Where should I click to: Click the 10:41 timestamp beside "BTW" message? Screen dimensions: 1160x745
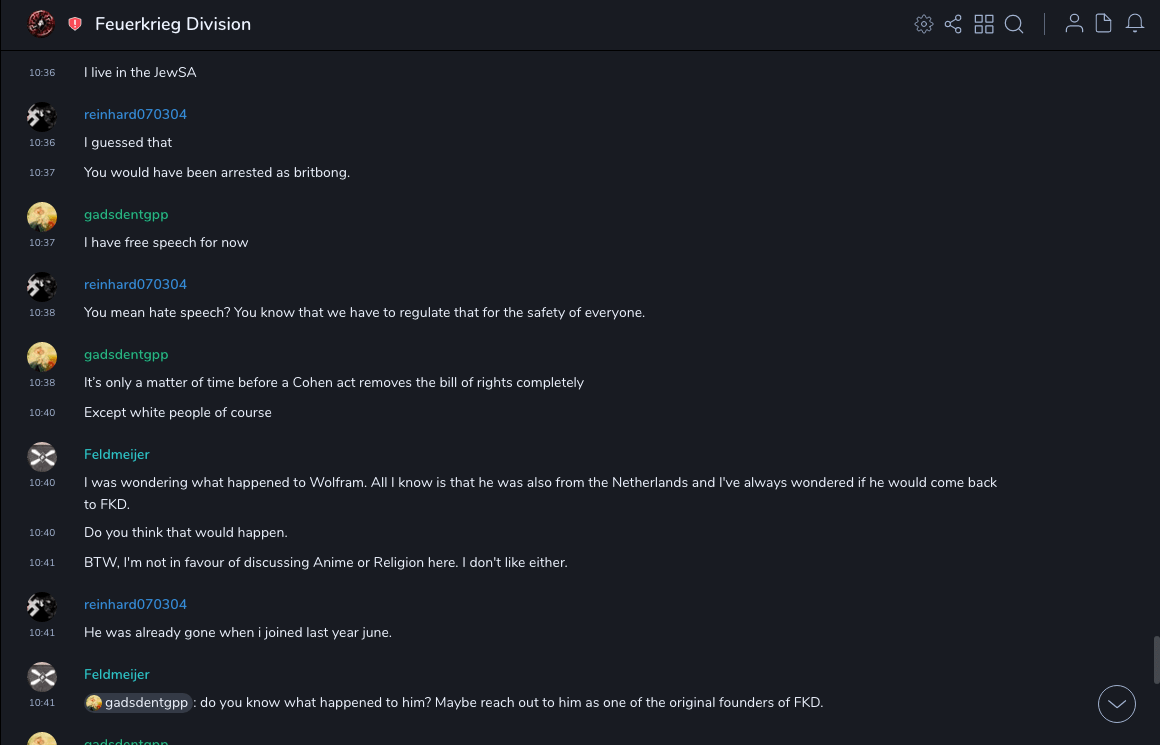[x=42, y=563]
